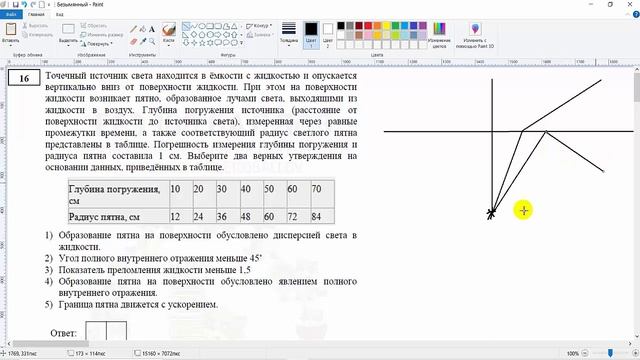
Task: Select the Color picker eyedropper tool
Action: [142, 42]
